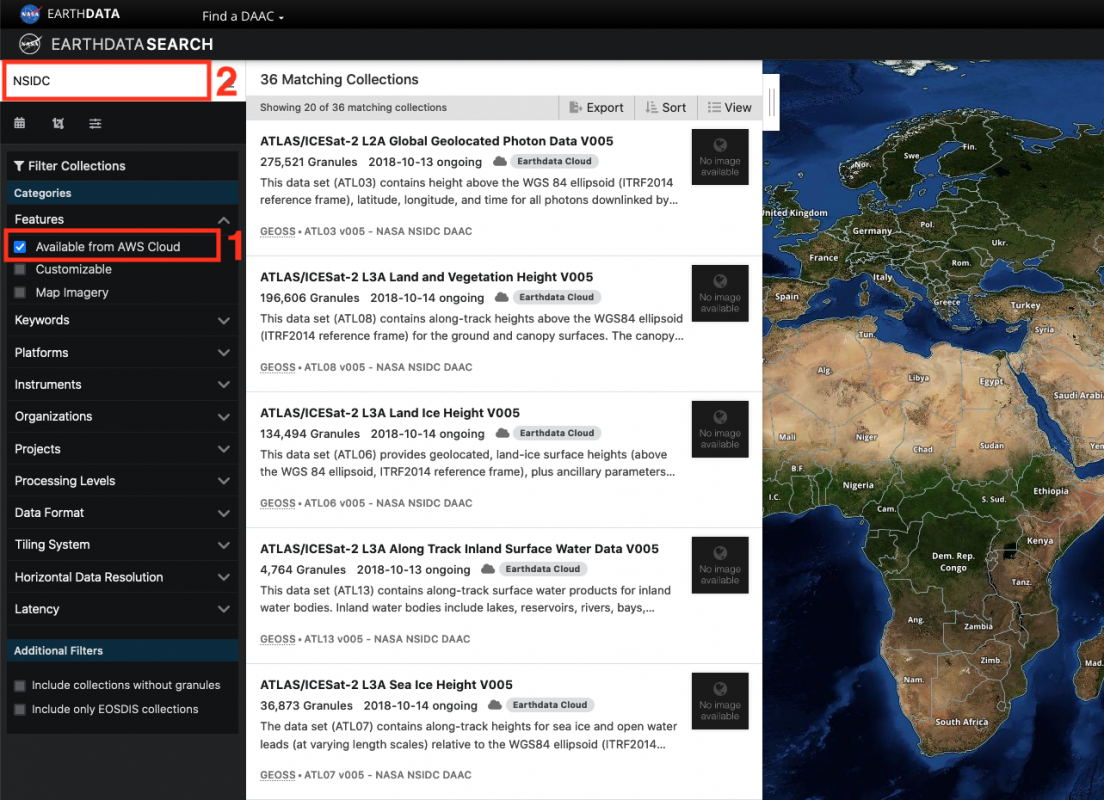Open the Find a DAAC menu
Viewport: 1104px width, 800px height.
[x=242, y=16]
